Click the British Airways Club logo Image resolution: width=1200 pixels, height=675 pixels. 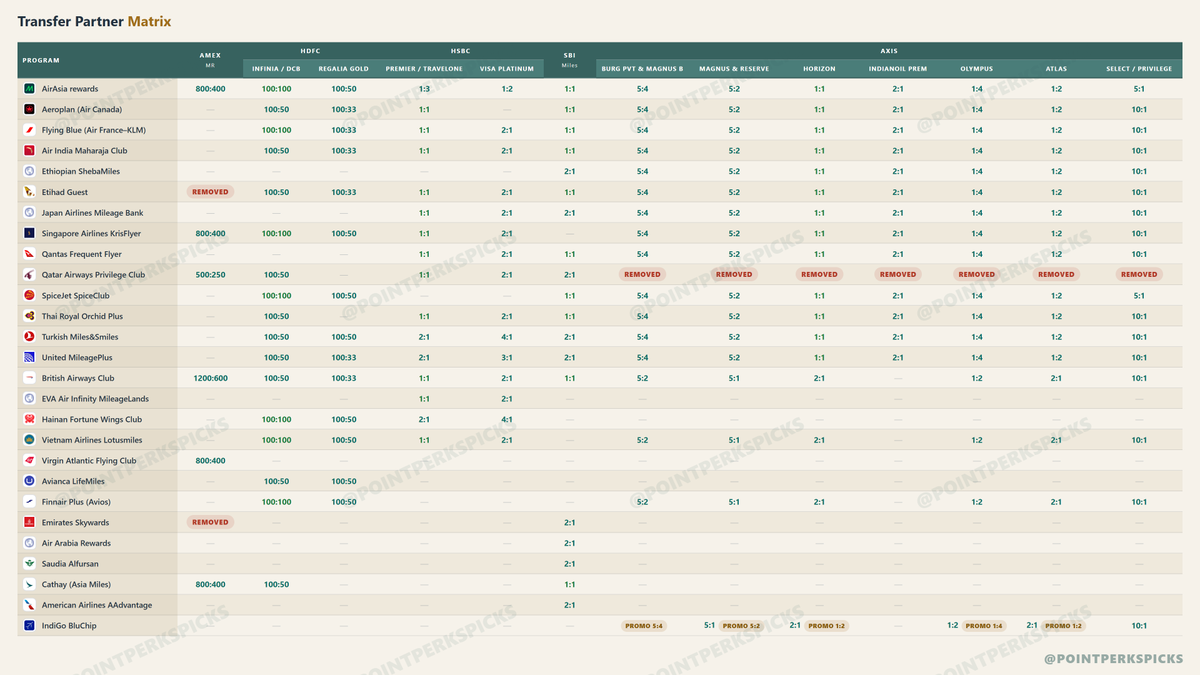[x=30, y=378]
